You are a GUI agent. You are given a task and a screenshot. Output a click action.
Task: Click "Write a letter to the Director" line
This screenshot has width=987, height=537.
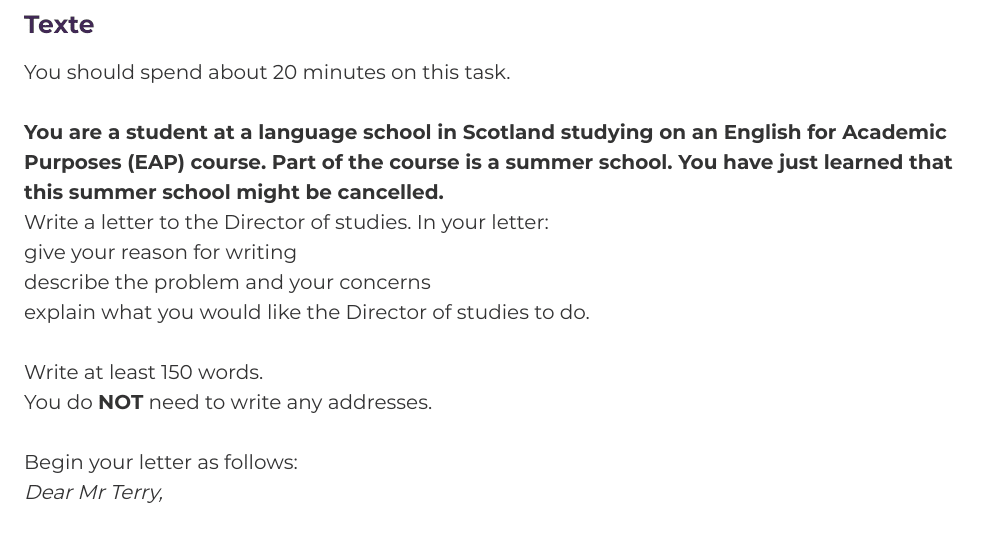coord(285,222)
